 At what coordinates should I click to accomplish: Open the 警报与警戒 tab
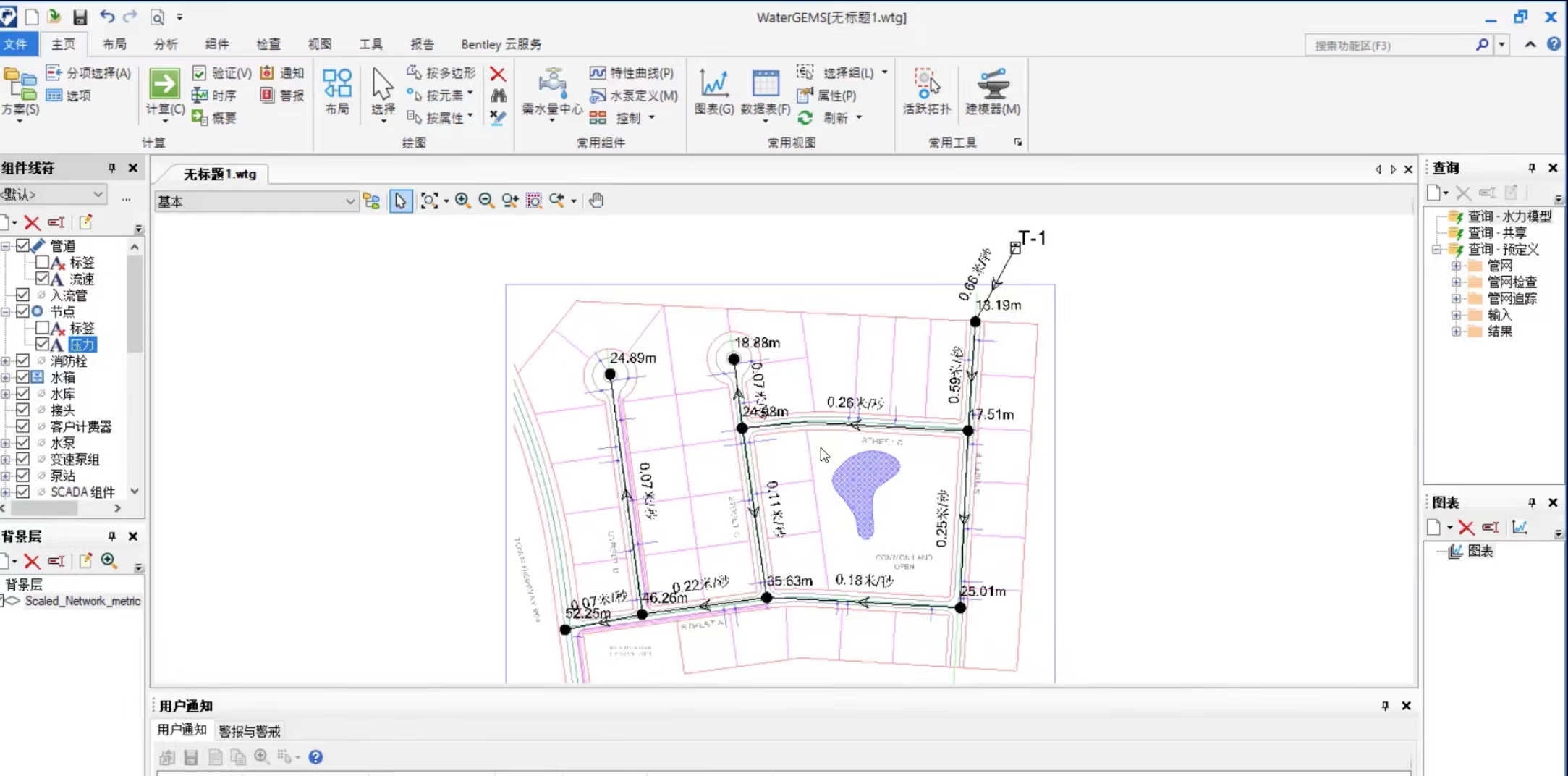tap(250, 731)
